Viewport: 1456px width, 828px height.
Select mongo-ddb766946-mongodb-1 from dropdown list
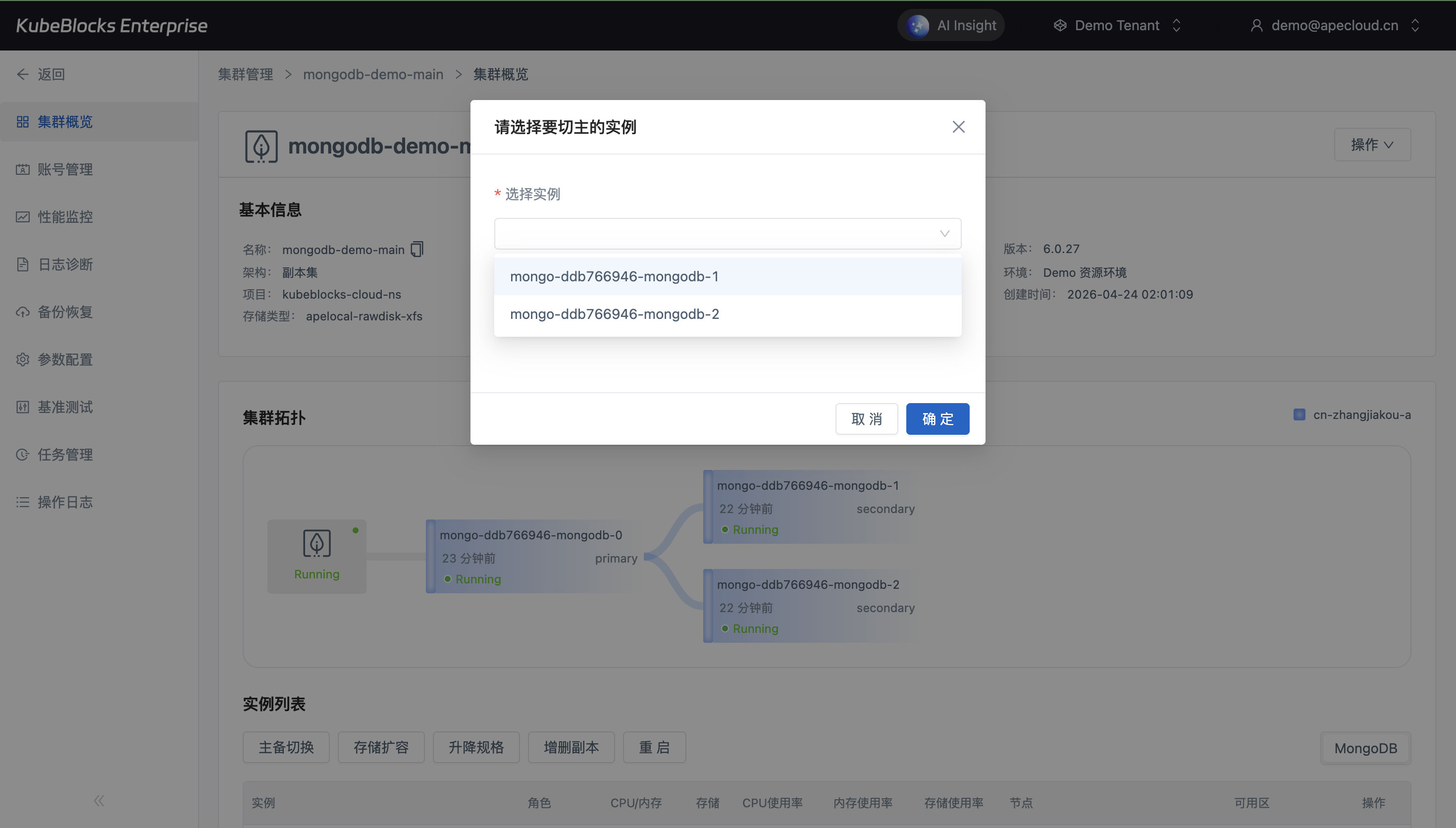coord(614,276)
